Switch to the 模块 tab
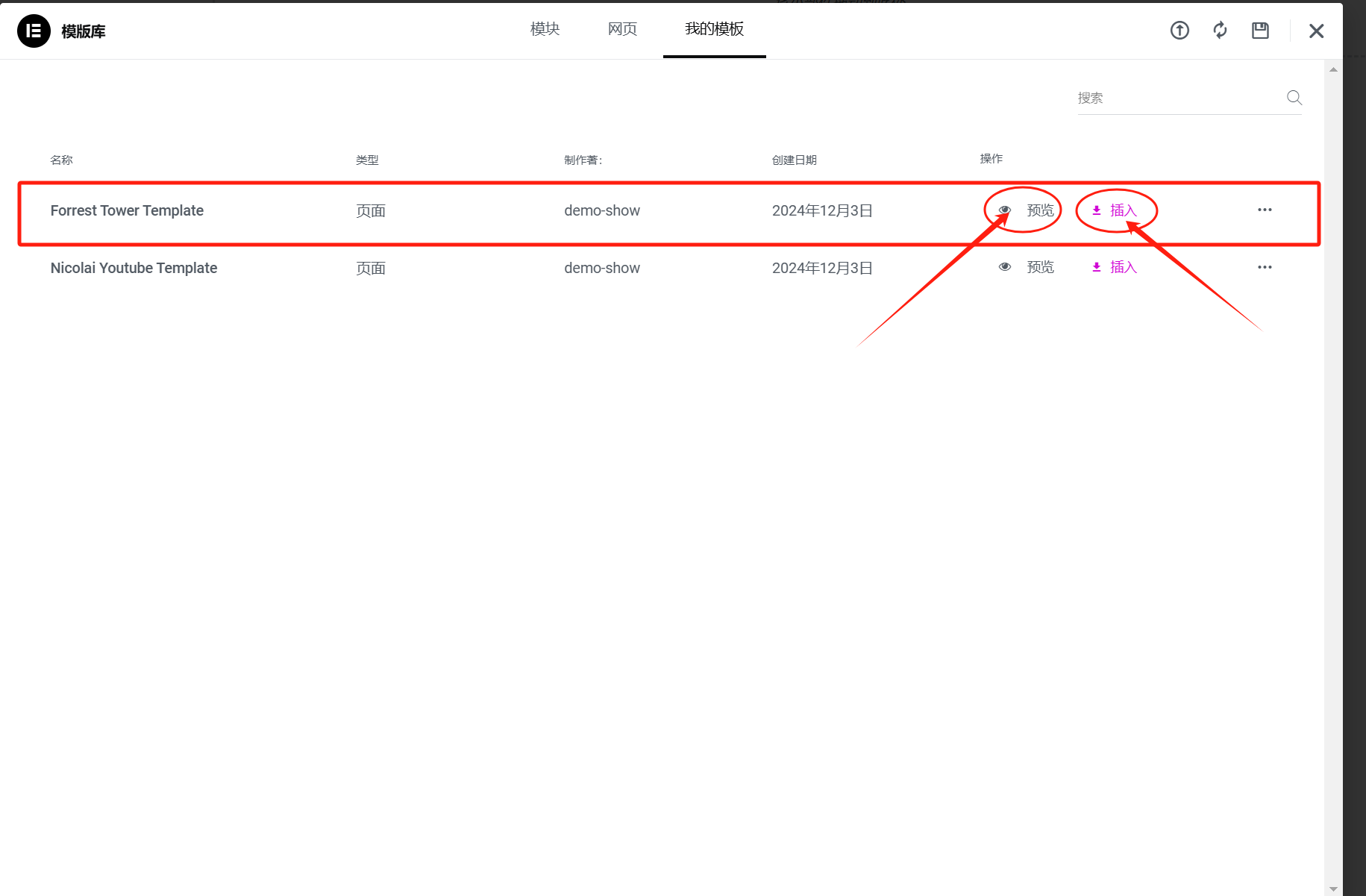The image size is (1366, 896). tap(544, 29)
